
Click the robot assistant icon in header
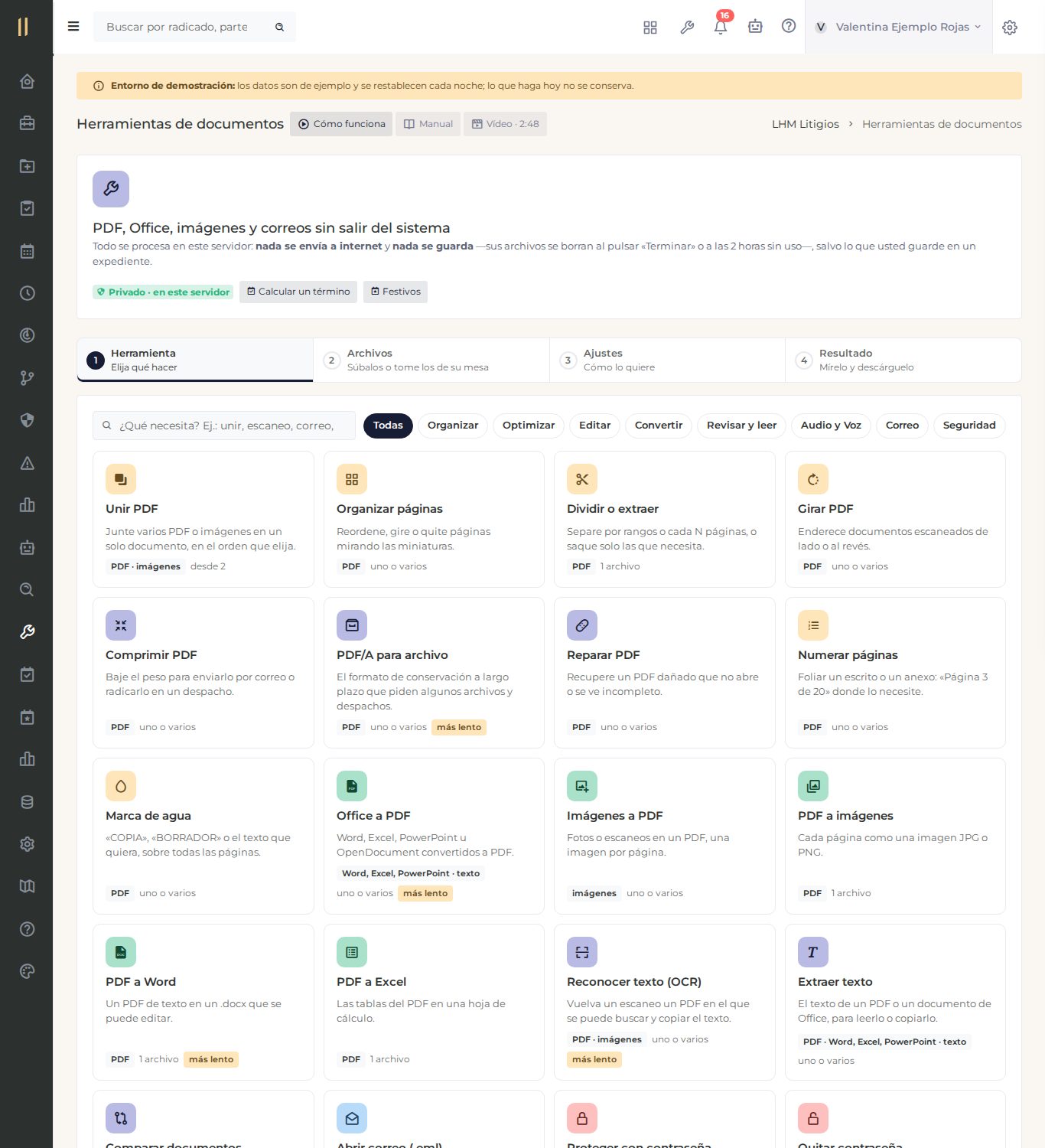click(x=755, y=27)
